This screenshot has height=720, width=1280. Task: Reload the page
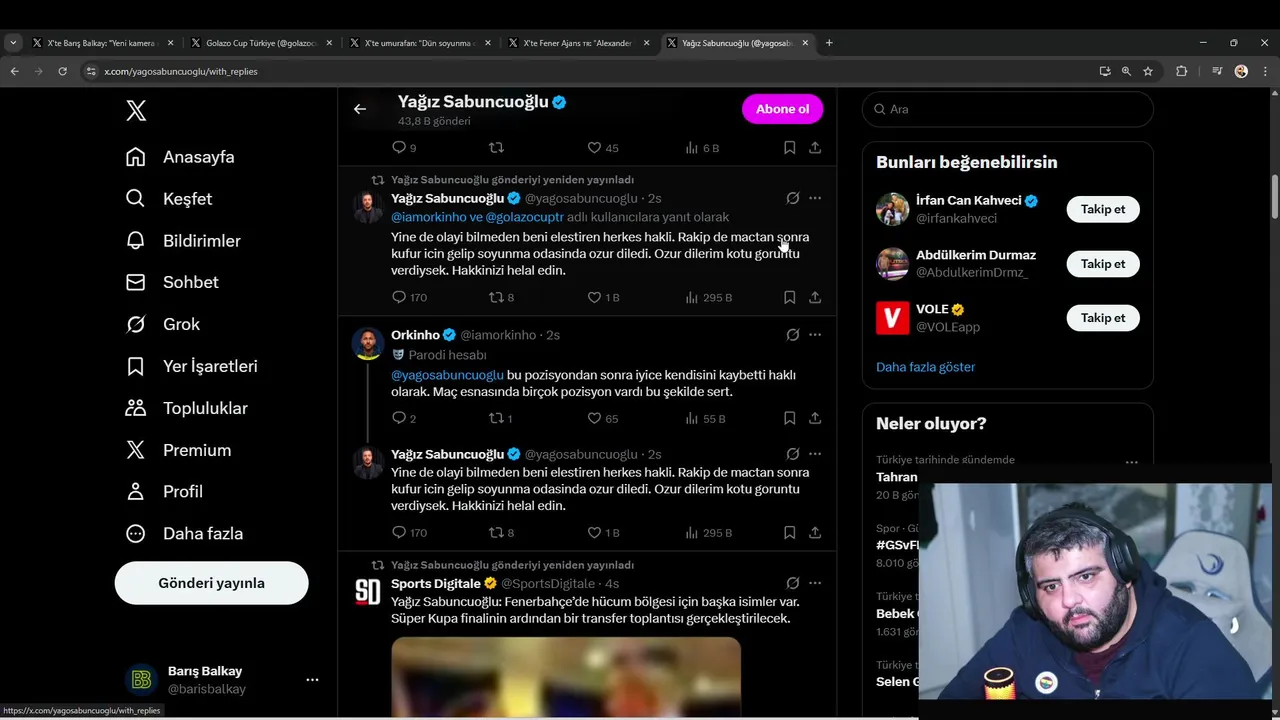[x=62, y=71]
